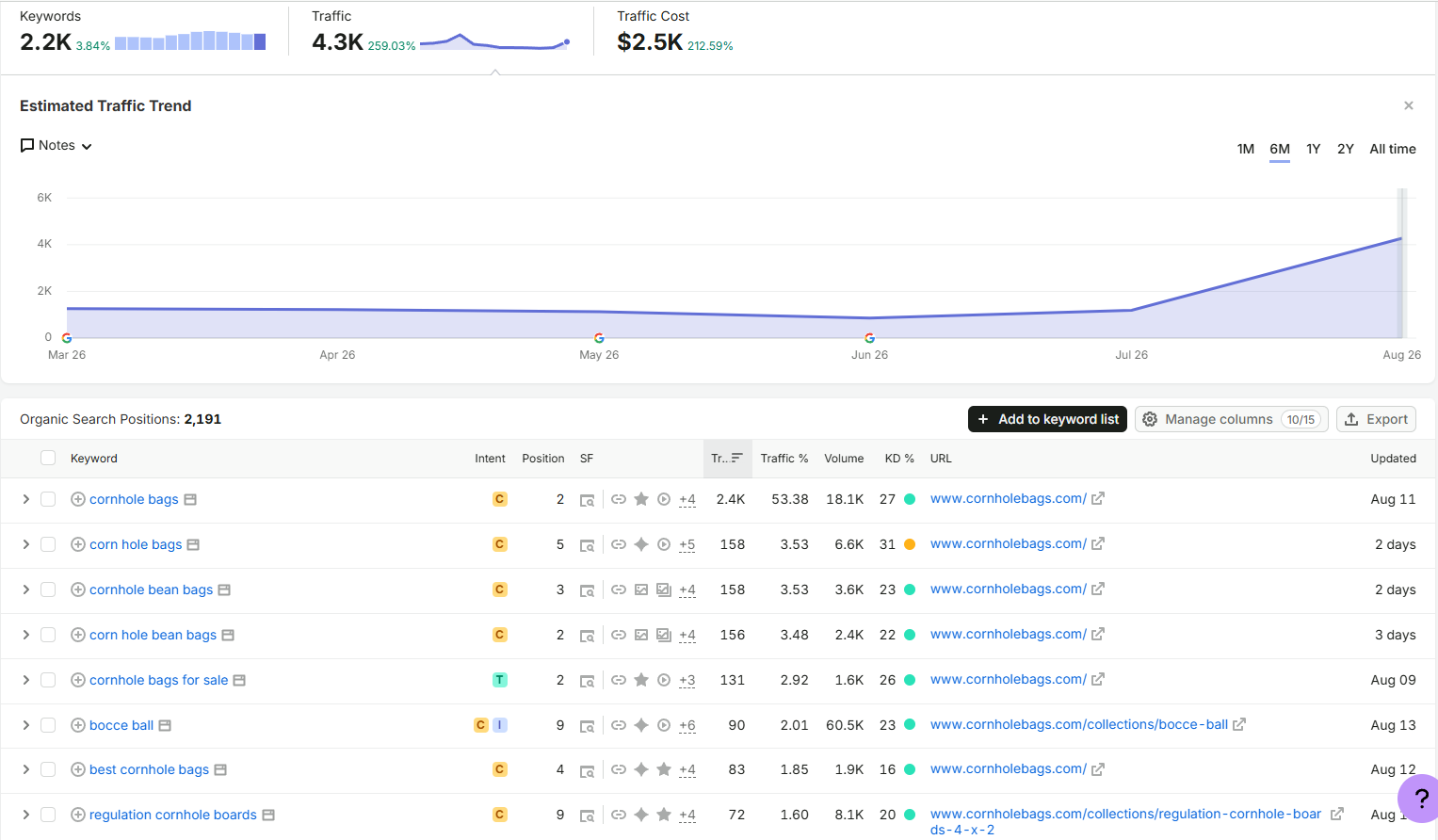Click page icon beside cornhole bags for sale
The image size is (1438, 840).
pos(239,680)
